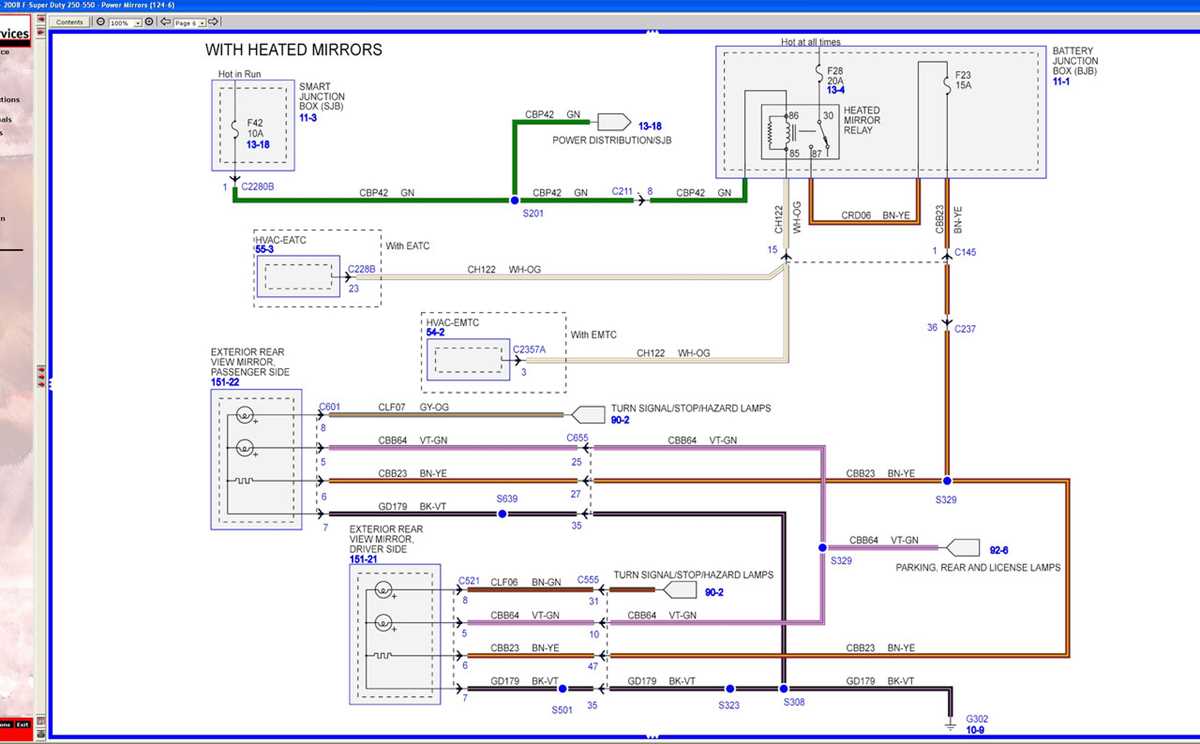Select connector label C521
Screen dimensions: 1200x744
coord(469,580)
